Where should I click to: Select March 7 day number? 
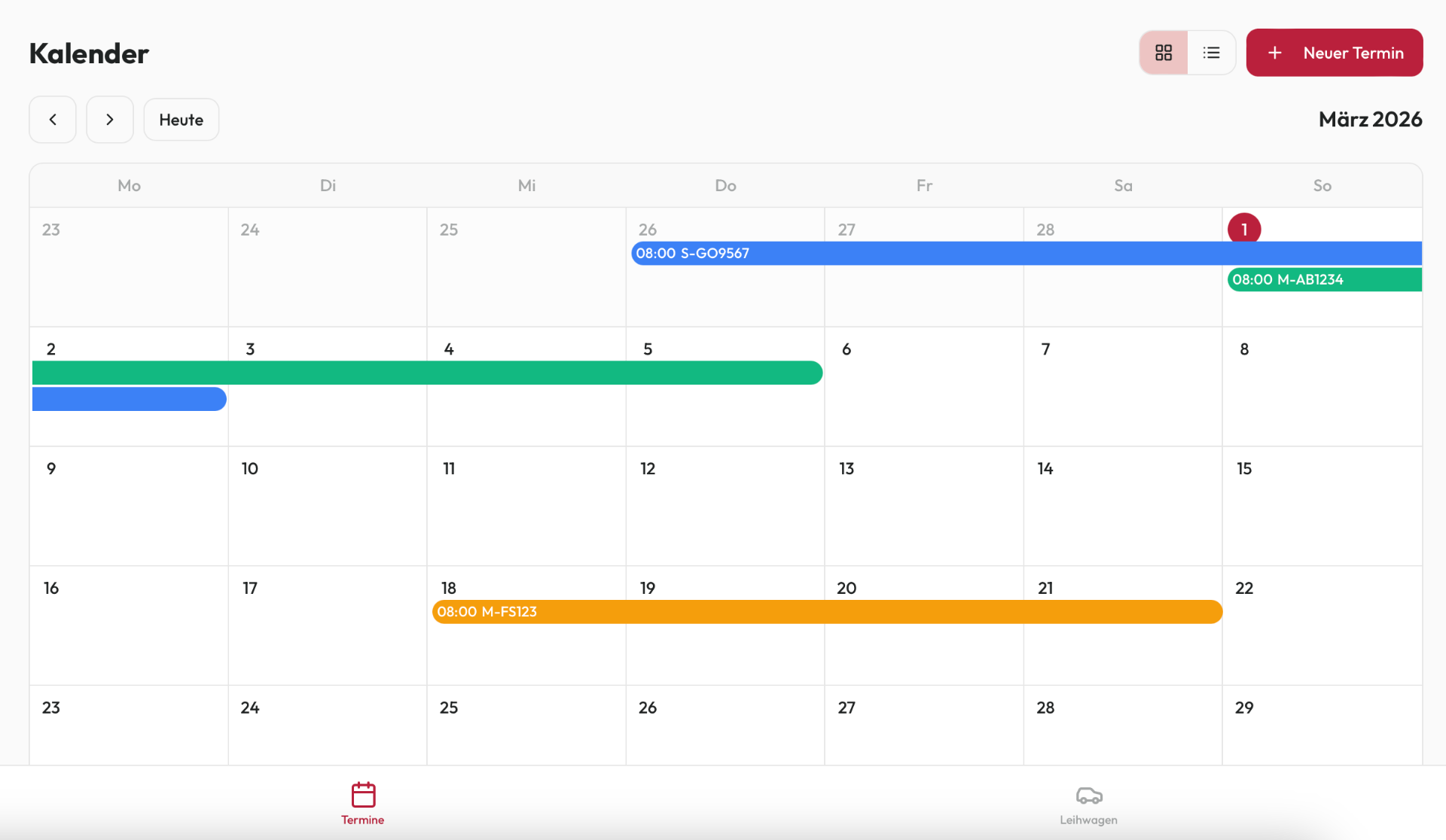tap(1045, 349)
